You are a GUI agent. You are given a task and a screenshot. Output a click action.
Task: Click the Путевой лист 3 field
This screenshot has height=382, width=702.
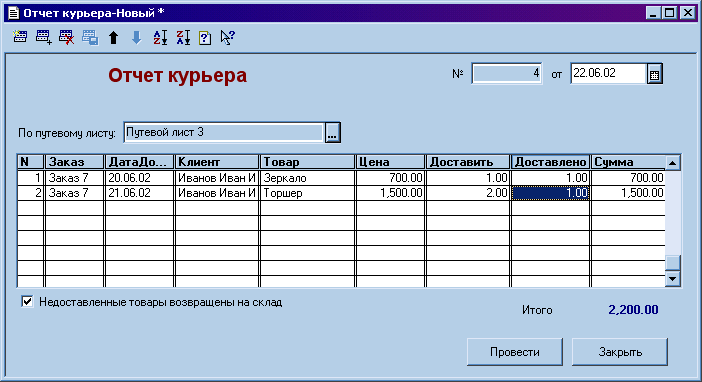[224, 133]
